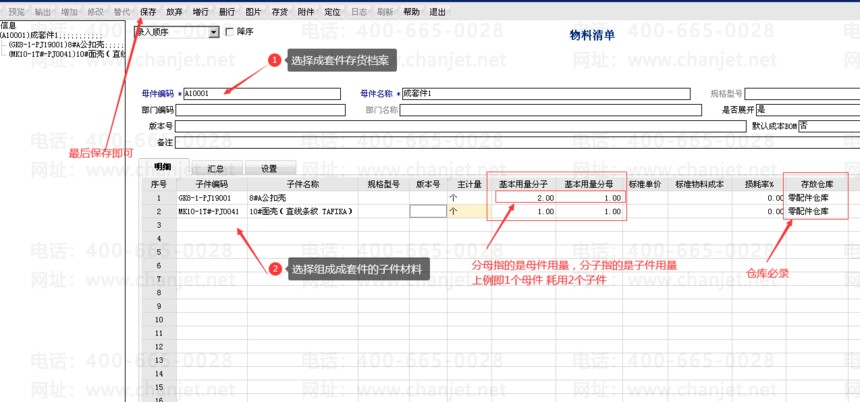The image size is (860, 402).
Task: Click the greyed 日志 toolbar item
Action: [x=359, y=12]
